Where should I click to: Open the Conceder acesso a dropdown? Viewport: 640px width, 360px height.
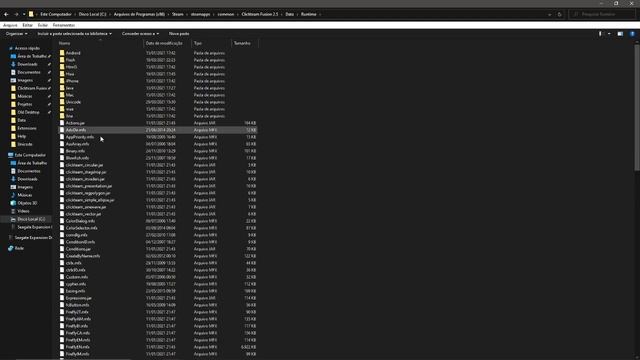click(140, 34)
